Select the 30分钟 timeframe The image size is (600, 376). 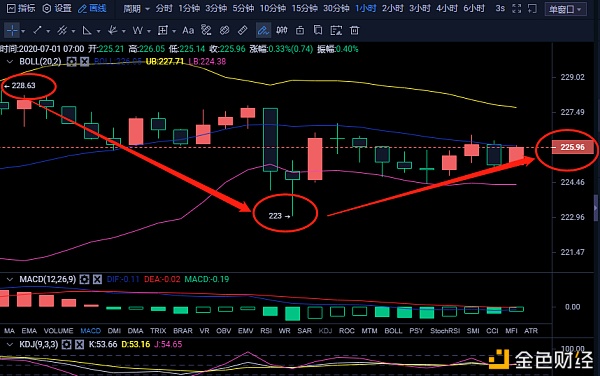click(x=336, y=8)
